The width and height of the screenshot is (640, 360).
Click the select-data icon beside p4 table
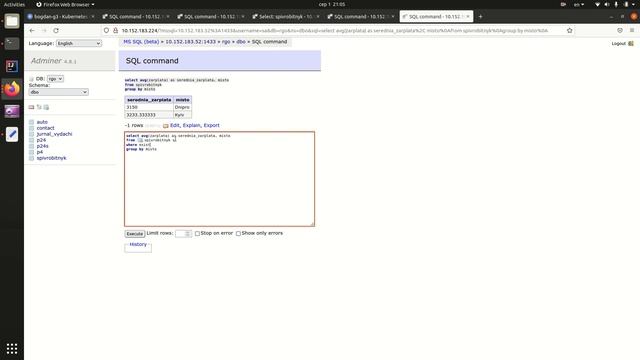click(31, 152)
